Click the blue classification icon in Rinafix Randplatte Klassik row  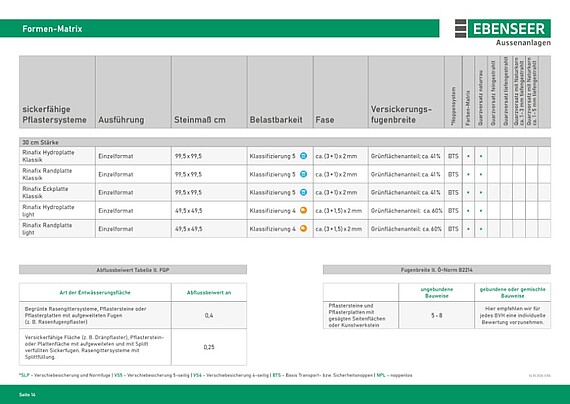tap(304, 174)
